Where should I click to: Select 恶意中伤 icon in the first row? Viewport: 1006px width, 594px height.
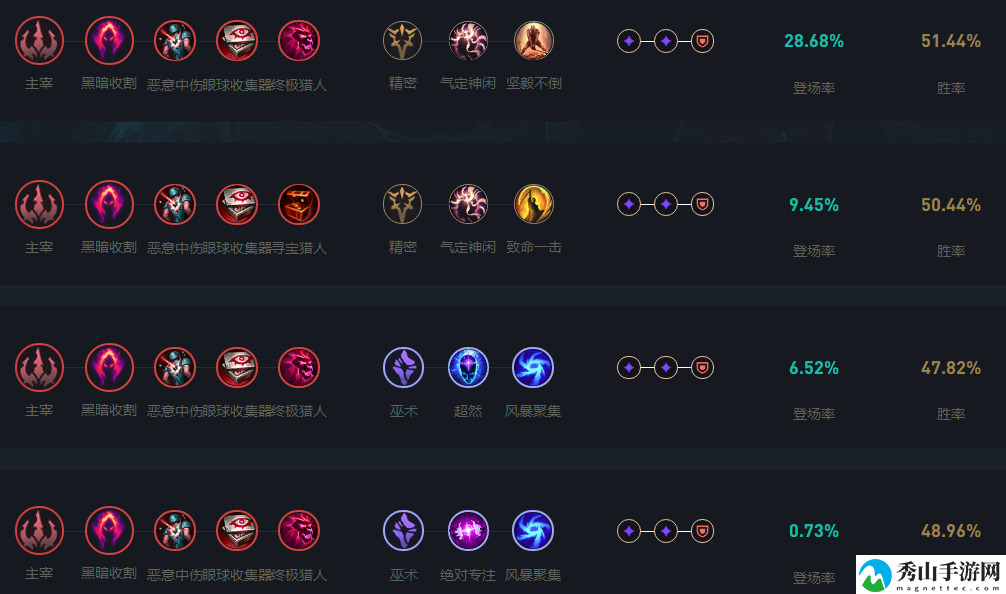click(175, 41)
